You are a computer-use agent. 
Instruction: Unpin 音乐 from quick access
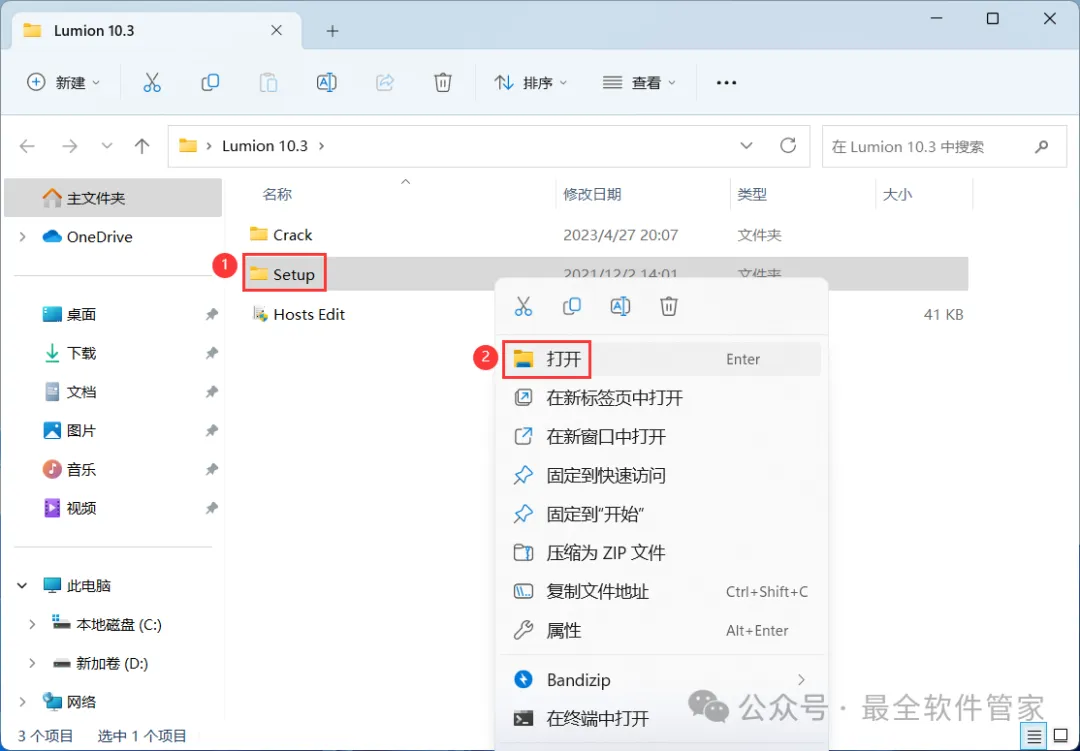[x=211, y=469]
